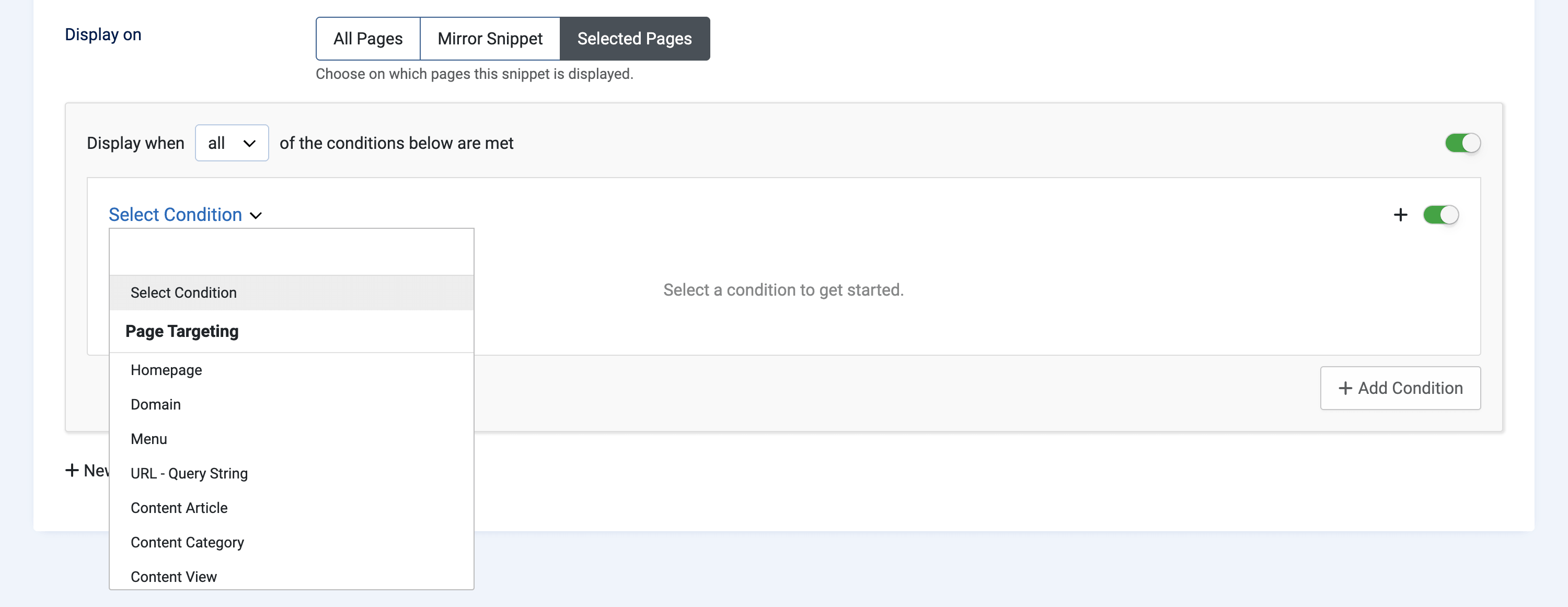Click the dropdown search input field
The height and width of the screenshot is (607, 1568).
pyautogui.click(x=291, y=252)
